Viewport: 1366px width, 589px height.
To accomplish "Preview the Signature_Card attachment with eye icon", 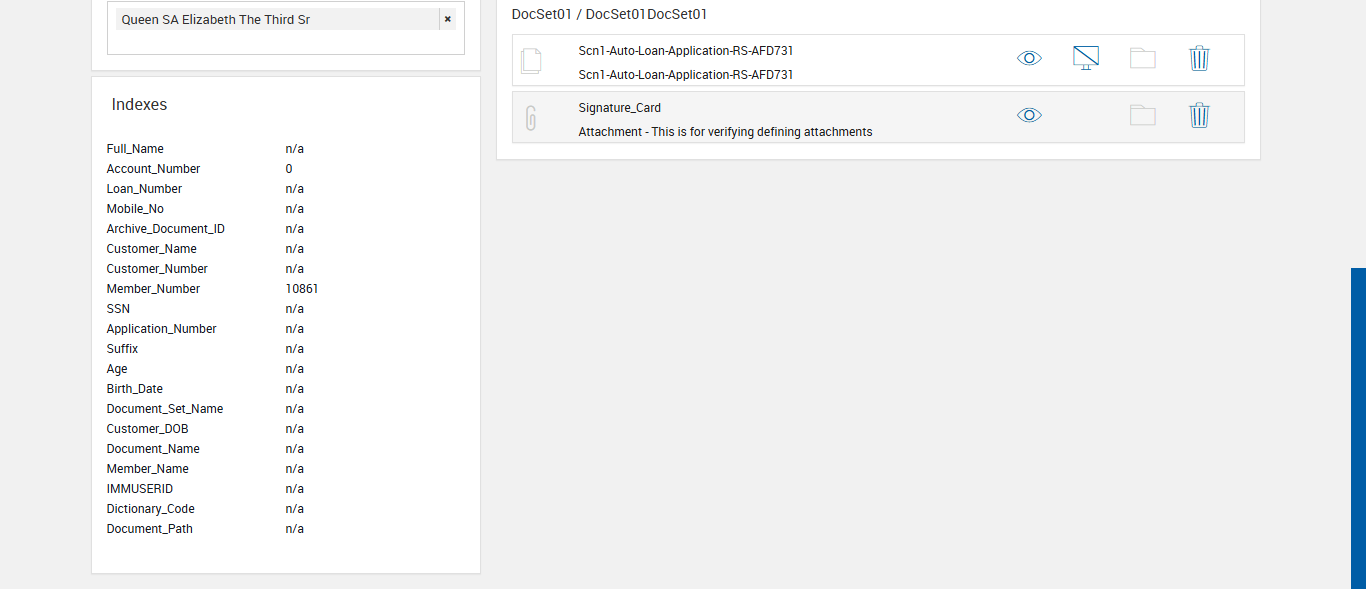I will 1029,115.
